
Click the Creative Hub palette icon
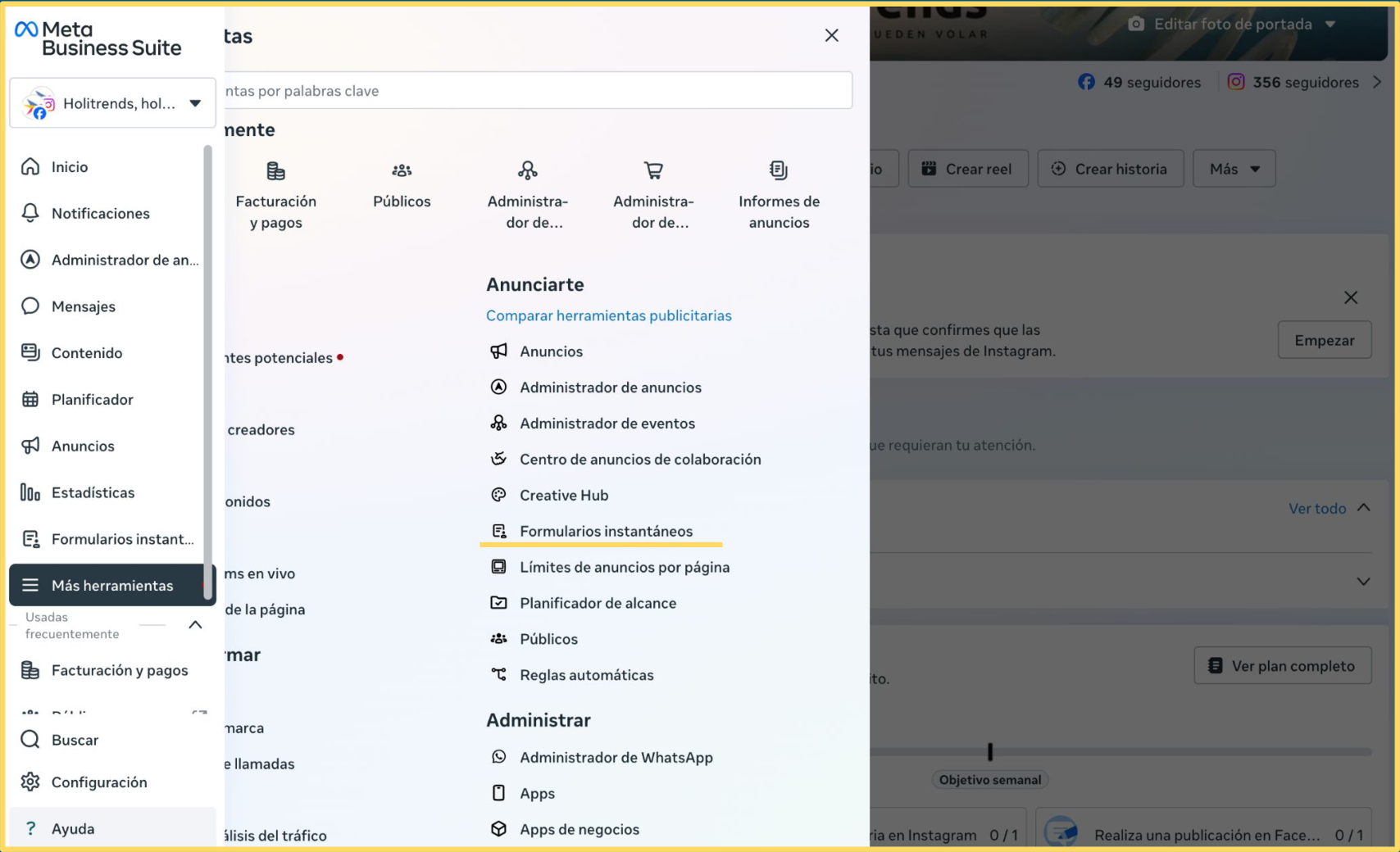click(498, 496)
